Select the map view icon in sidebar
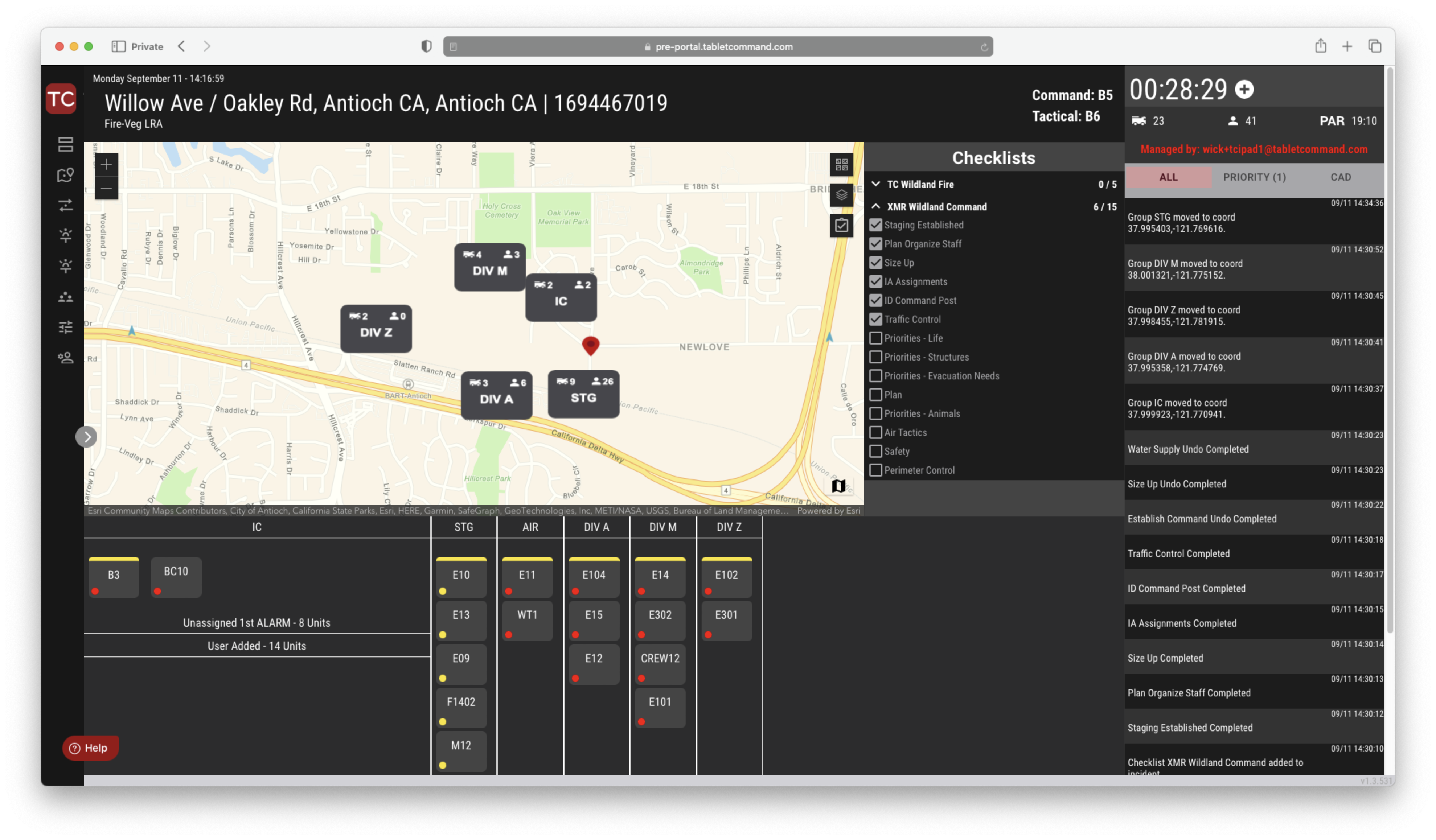The image size is (1436, 840). pyautogui.click(x=66, y=176)
